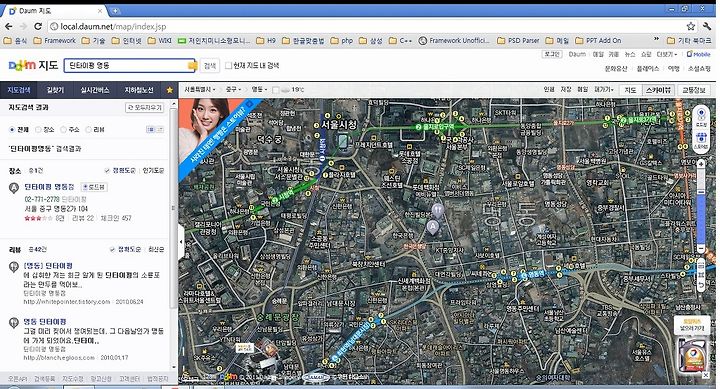Image resolution: width=720 pixels, height=389 pixels.
Task: Open the favorites star tab in sidebar
Action: point(169,90)
